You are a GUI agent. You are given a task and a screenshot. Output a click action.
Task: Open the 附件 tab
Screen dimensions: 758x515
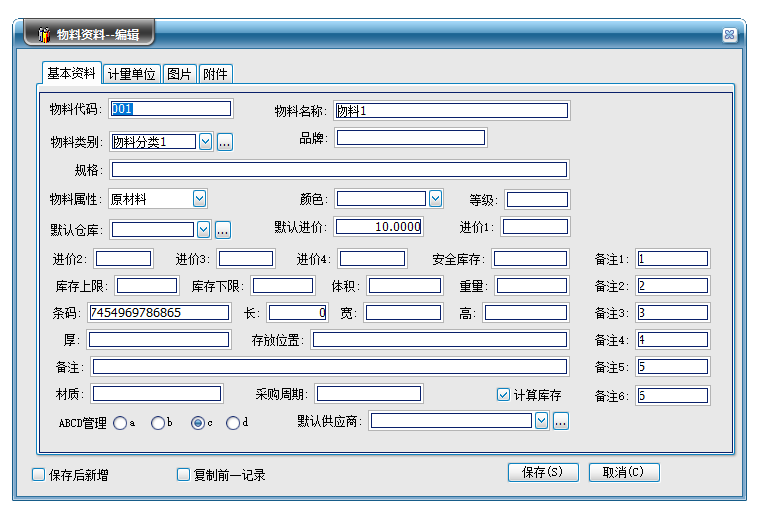[215, 74]
